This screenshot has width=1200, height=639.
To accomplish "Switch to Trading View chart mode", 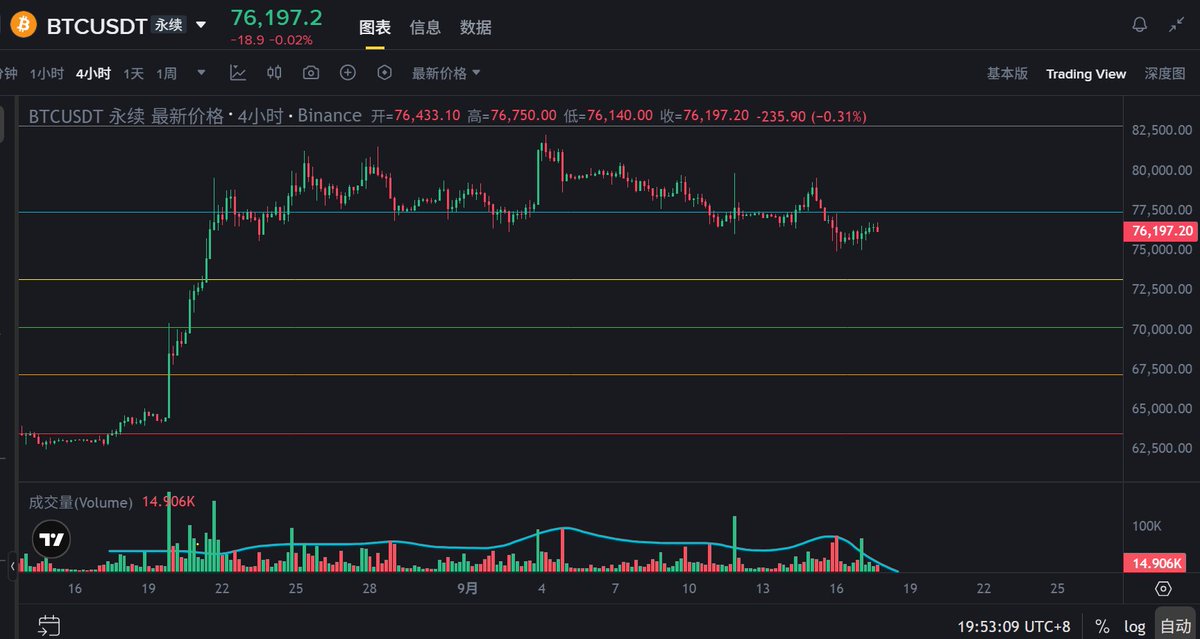I will (1086, 73).
